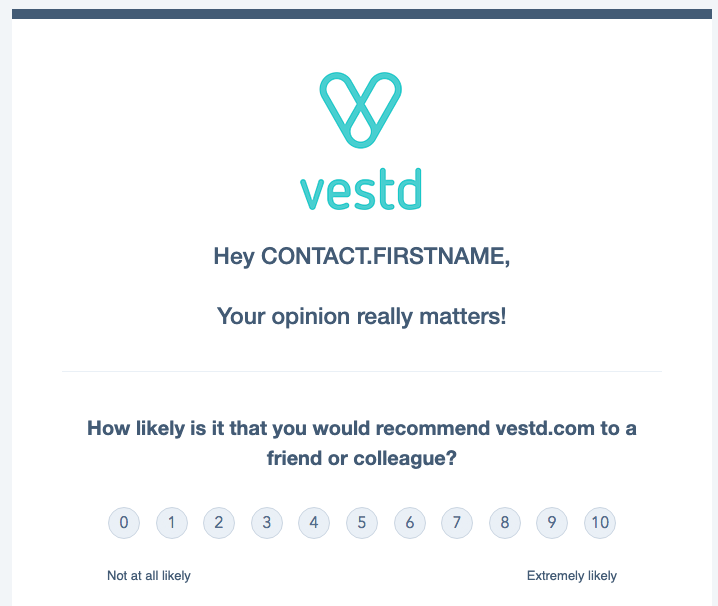This screenshot has height=606, width=718.
Task: Select the 9 rating button
Action: [552, 523]
